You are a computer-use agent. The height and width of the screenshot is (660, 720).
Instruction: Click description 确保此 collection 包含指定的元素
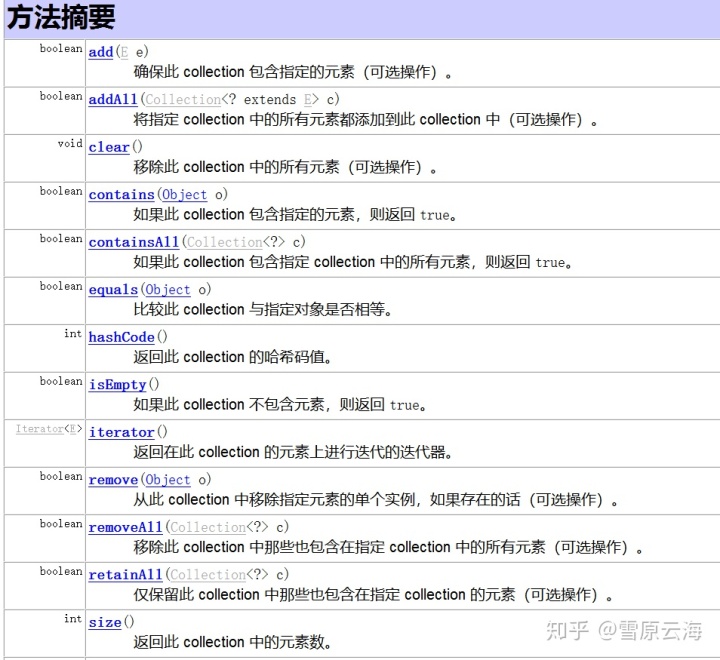(244, 72)
